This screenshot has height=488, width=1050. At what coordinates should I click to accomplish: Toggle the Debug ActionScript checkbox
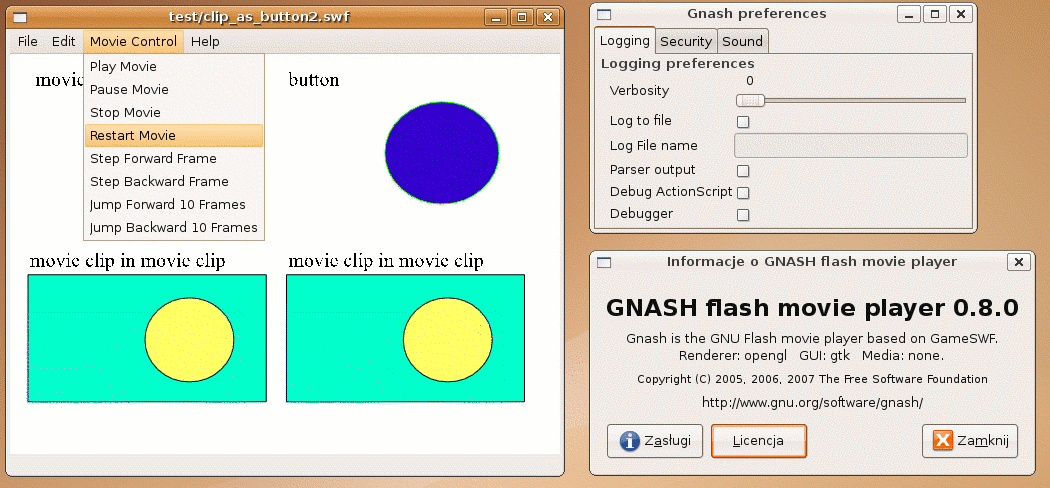click(743, 193)
